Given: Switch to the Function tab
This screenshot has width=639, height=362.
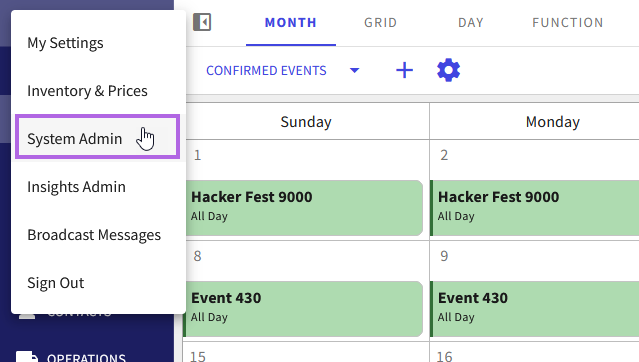Looking at the screenshot, I should tap(568, 22).
